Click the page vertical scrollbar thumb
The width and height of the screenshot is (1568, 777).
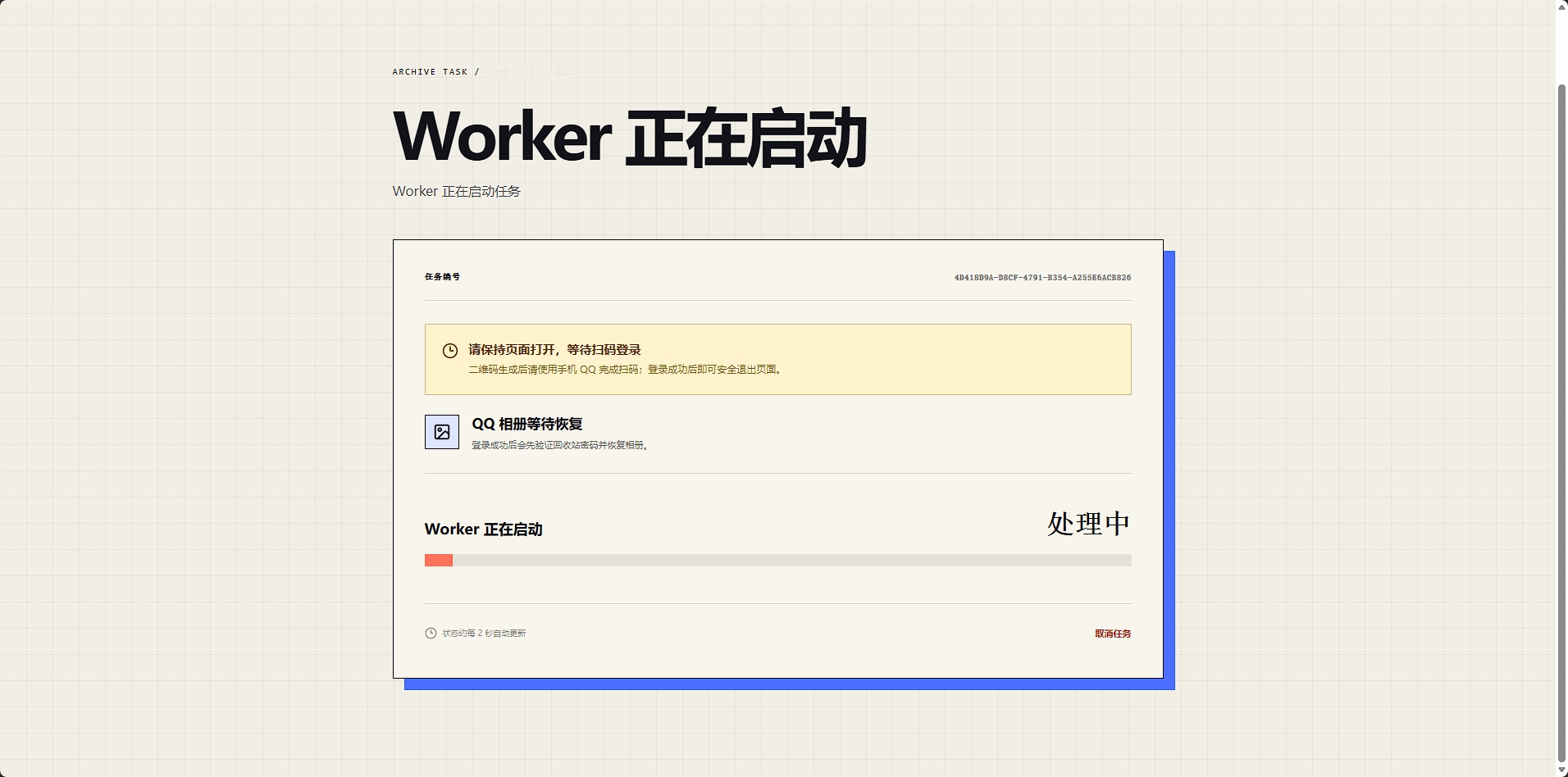tap(1561, 423)
